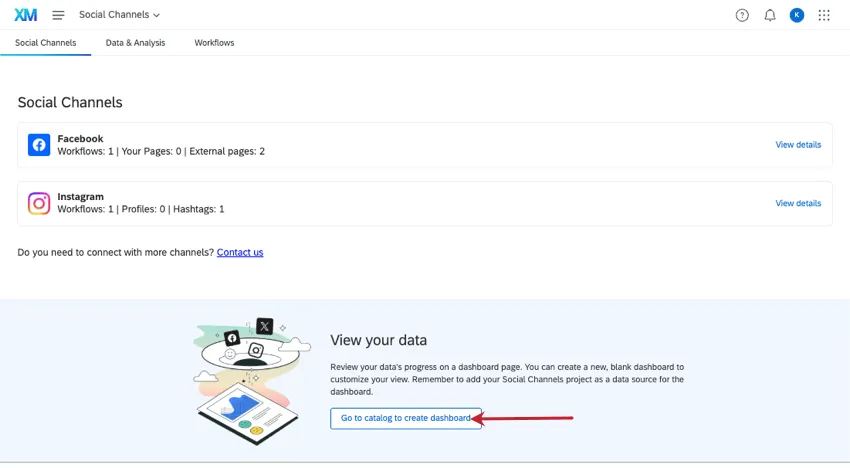850x468 pixels.
Task: Open the notifications bell
Action: click(x=770, y=15)
